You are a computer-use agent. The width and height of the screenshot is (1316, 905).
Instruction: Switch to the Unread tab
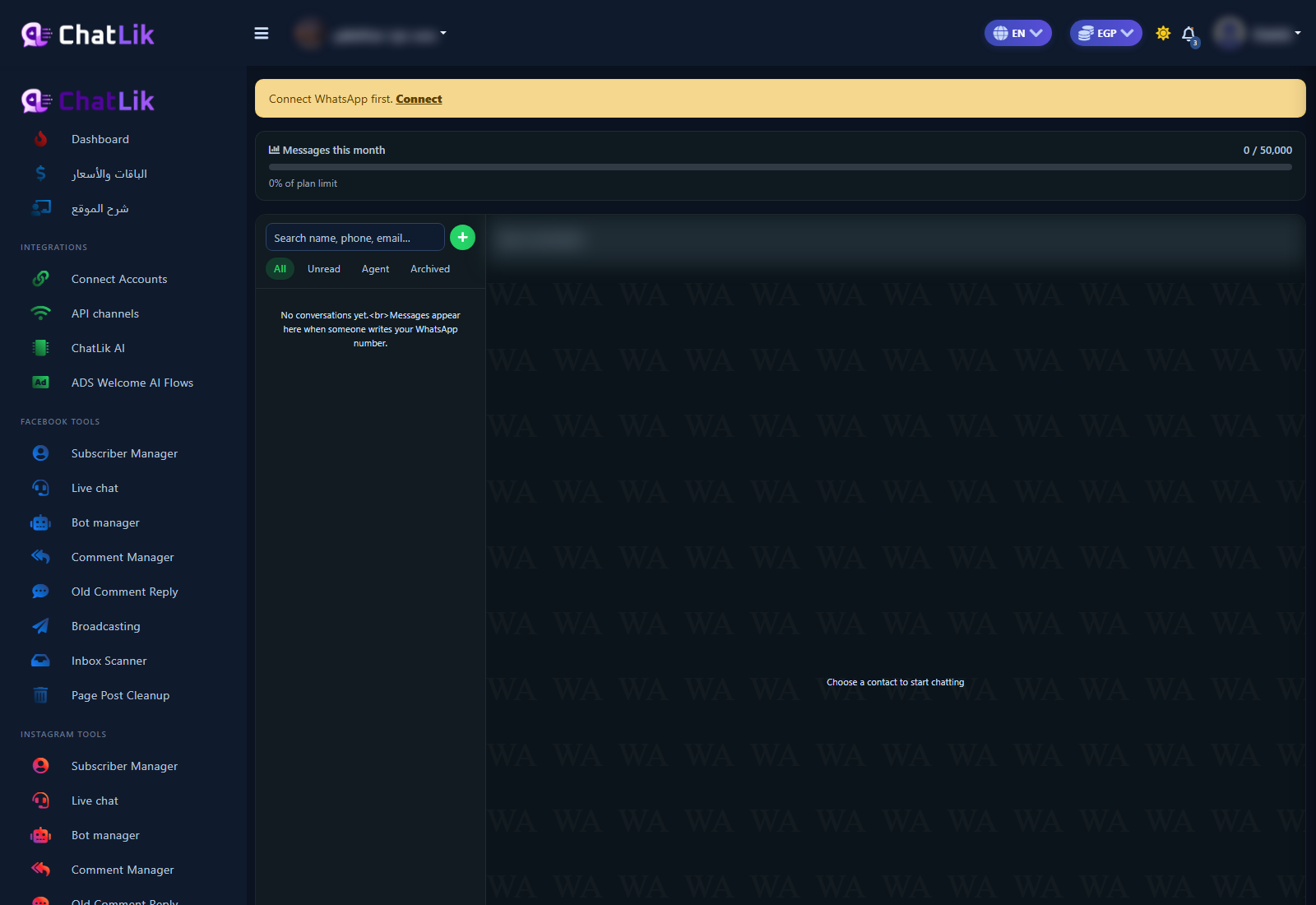point(324,269)
